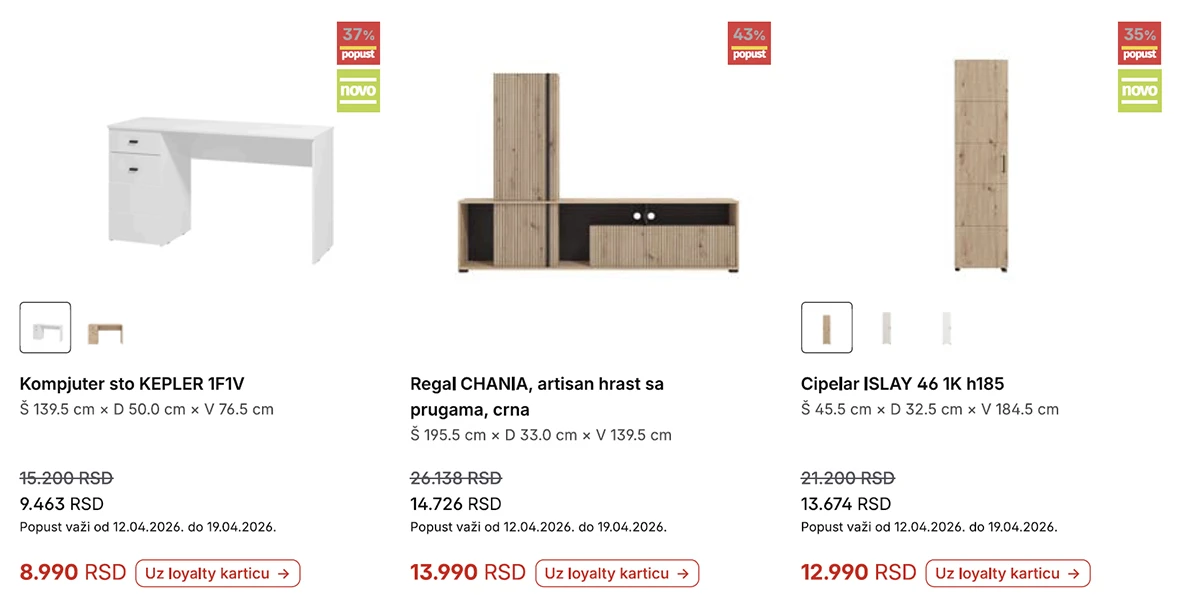Open the Cipelar ISLAY 46 1K h185 link
This screenshot has width=1200, height=595.
(x=903, y=383)
